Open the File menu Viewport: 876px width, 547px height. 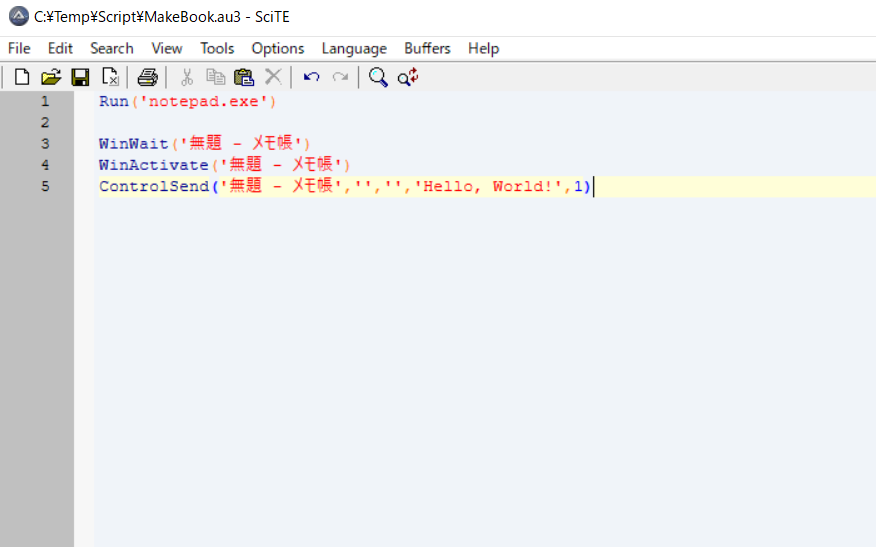19,48
